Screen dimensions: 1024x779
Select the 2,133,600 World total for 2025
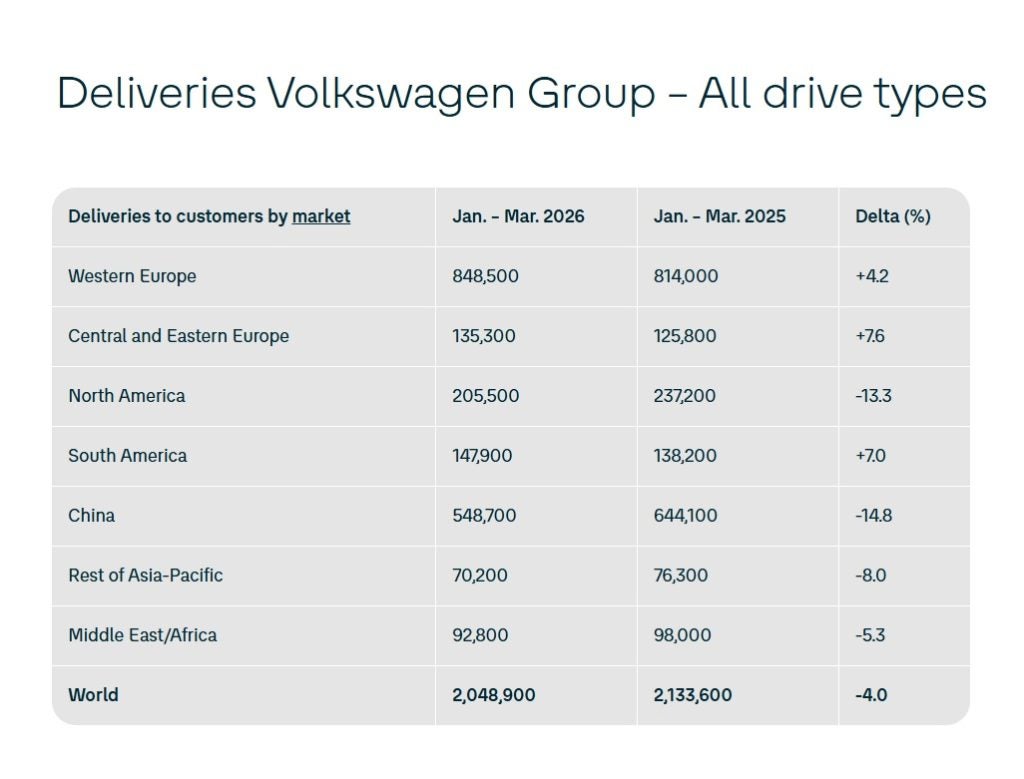(692, 695)
